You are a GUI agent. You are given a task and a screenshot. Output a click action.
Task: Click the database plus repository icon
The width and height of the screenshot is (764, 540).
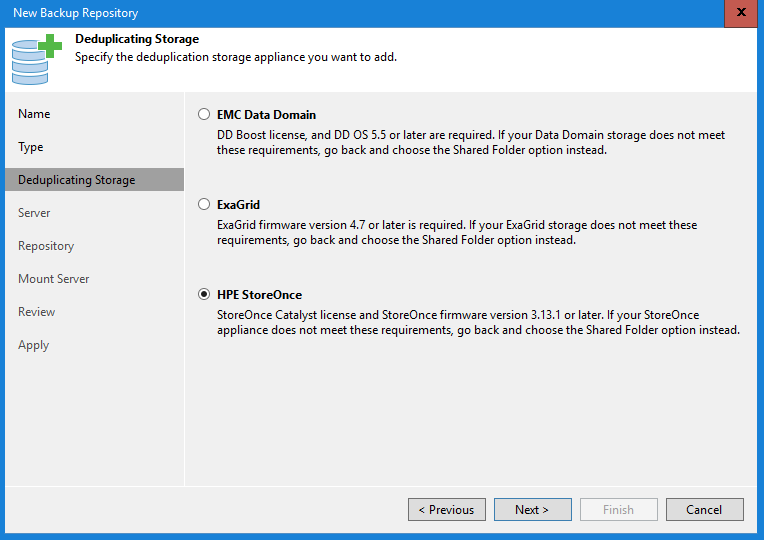coord(37,59)
